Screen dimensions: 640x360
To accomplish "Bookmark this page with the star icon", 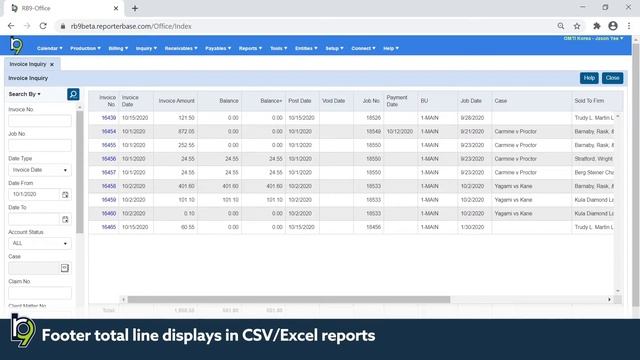I will 577,26.
